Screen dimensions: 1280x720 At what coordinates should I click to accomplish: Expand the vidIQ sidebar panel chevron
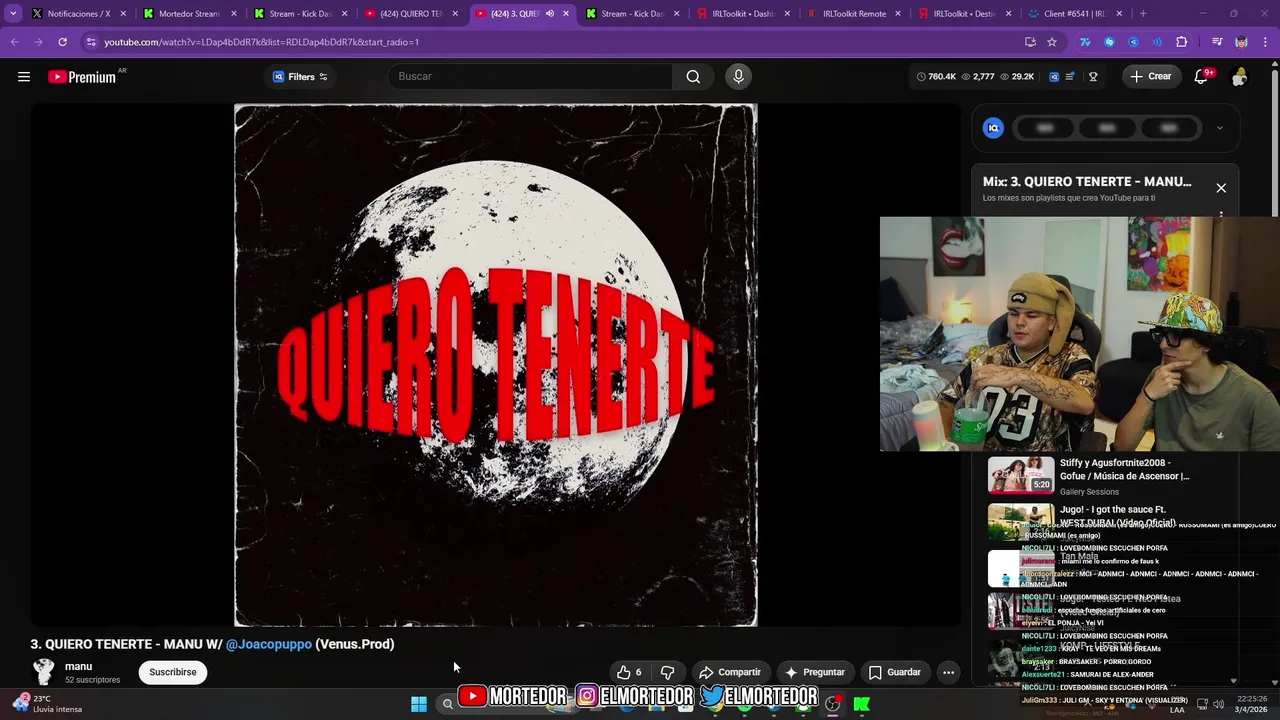1220,128
